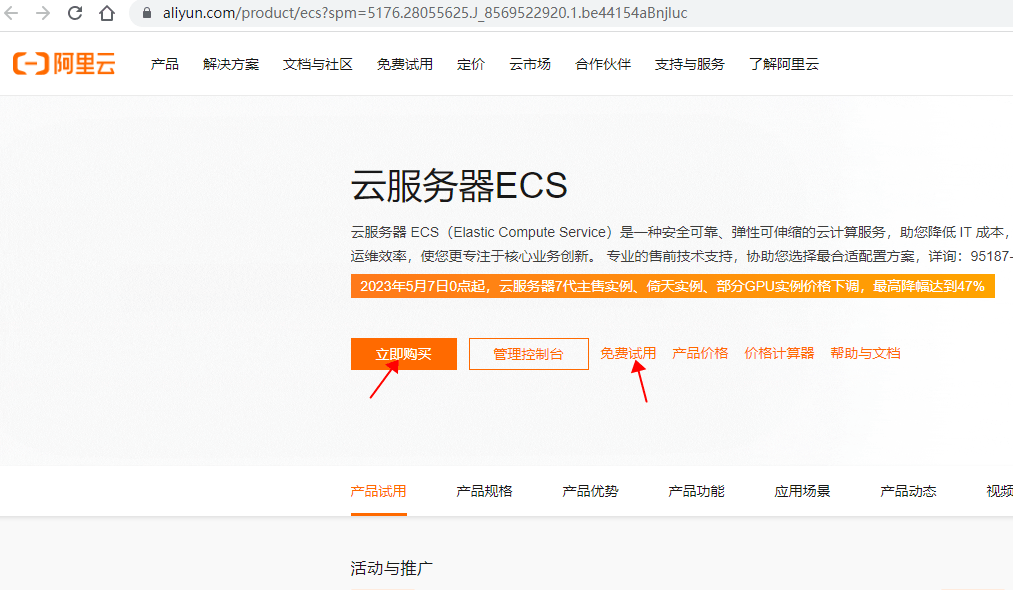
Task: View site info via the lock icon
Action: coord(147,13)
